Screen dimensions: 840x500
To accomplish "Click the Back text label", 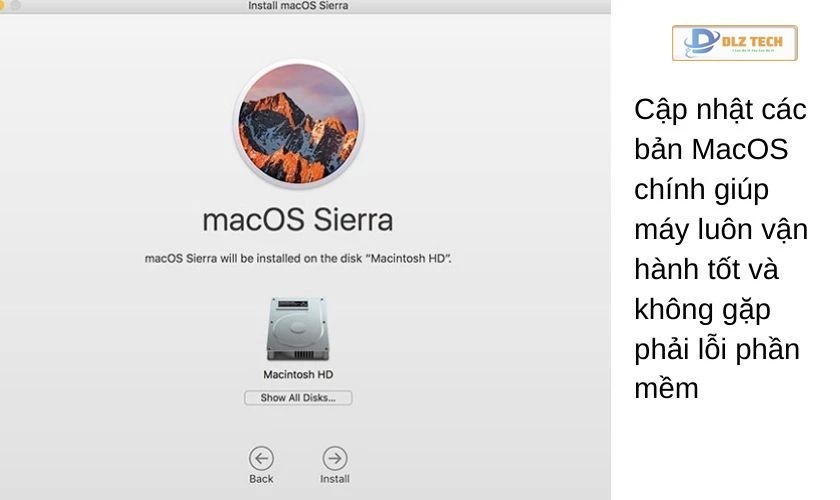I will point(261,479).
